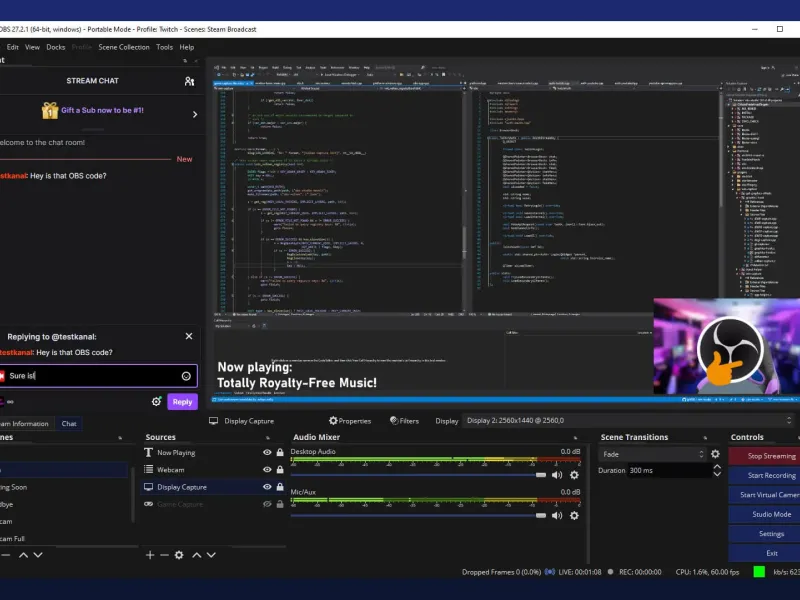Click the Webcam source list icon

click(x=148, y=469)
